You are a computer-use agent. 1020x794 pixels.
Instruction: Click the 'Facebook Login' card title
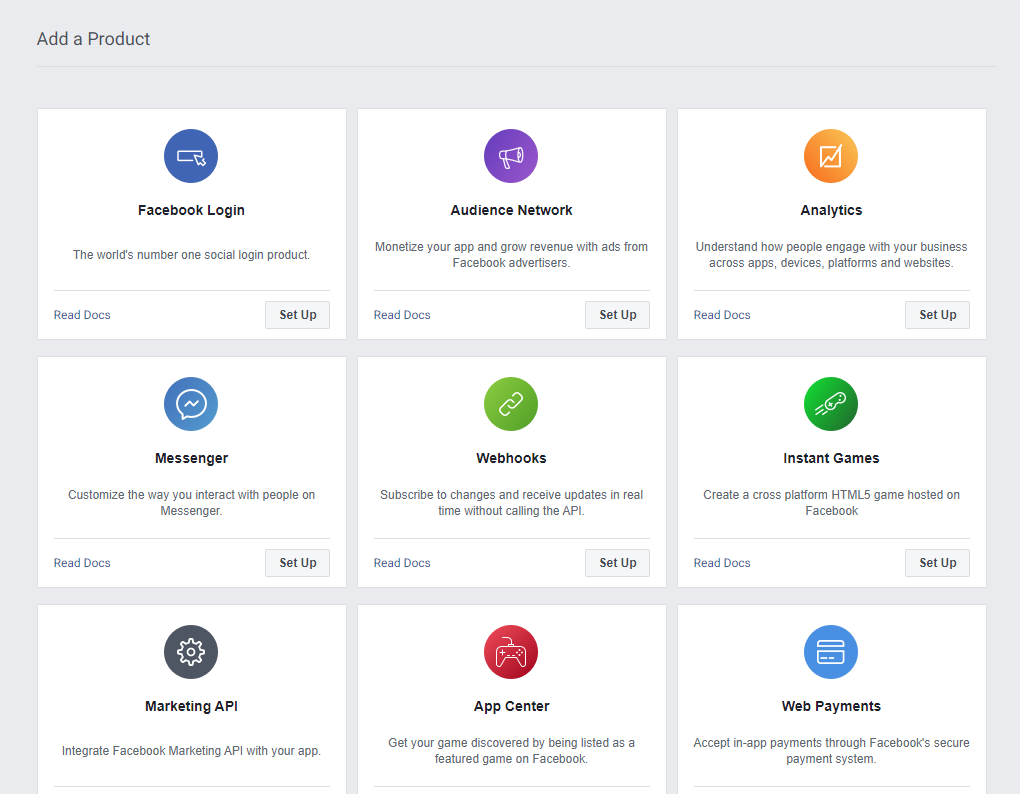[x=191, y=210]
